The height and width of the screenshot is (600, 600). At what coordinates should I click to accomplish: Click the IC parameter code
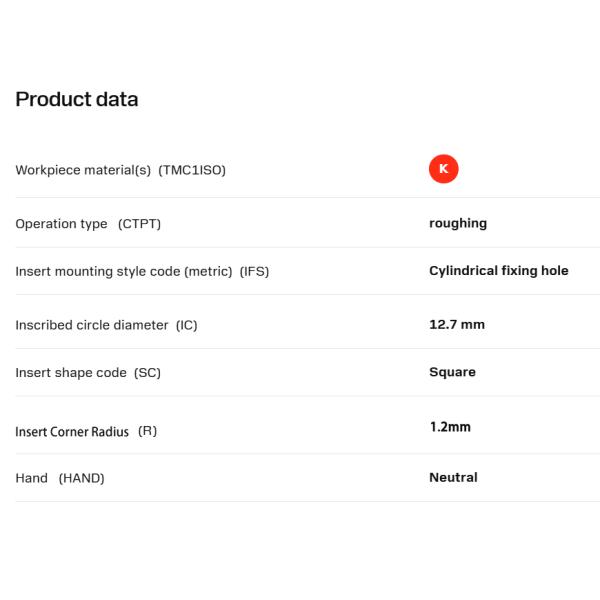(186, 325)
